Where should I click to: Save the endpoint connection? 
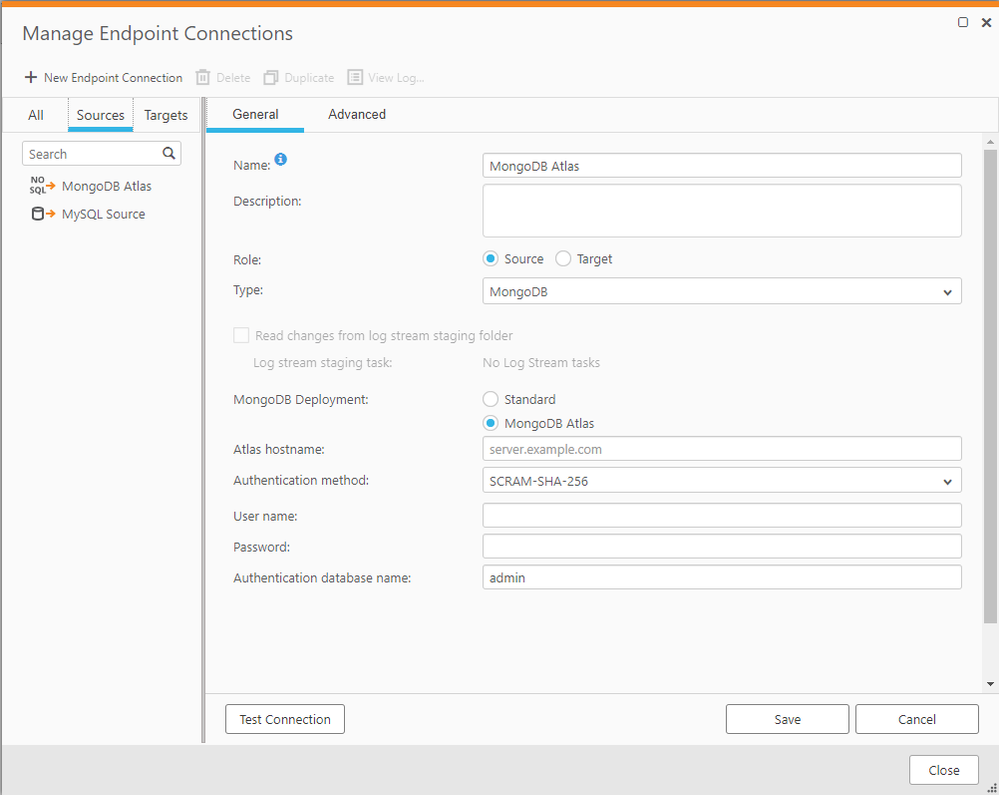(x=787, y=718)
